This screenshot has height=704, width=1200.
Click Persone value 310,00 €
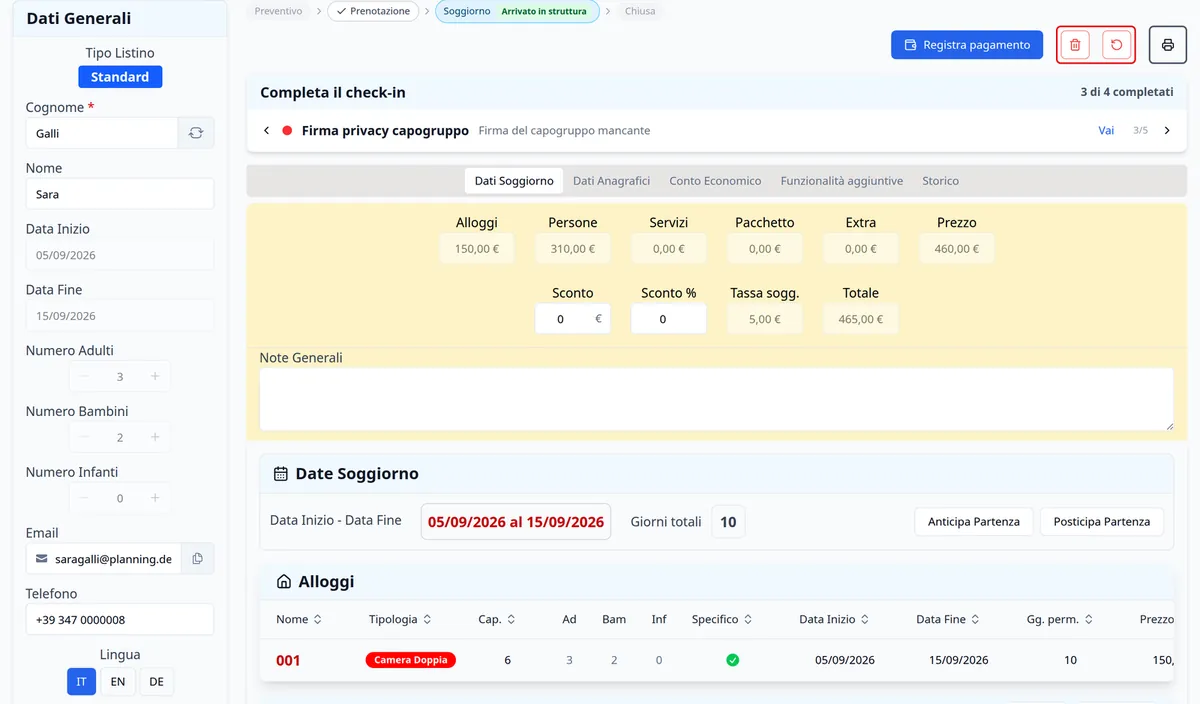pos(573,249)
